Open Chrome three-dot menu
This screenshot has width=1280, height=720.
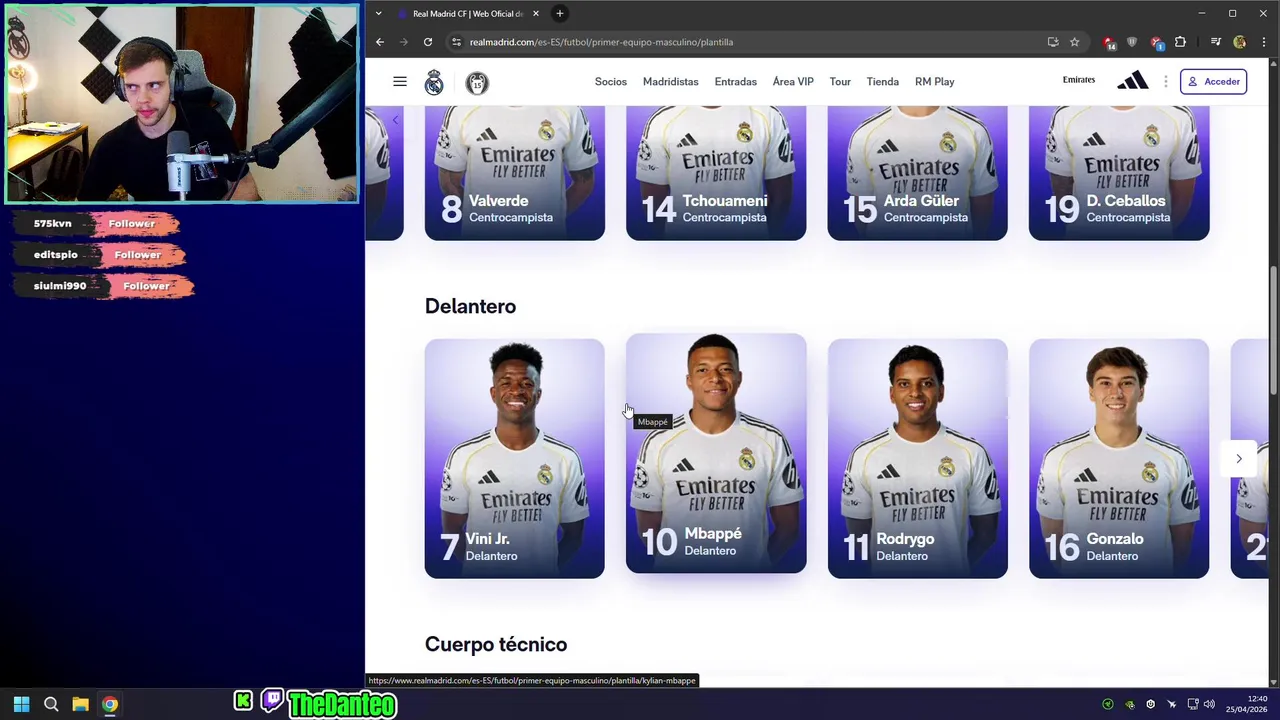[1263, 42]
